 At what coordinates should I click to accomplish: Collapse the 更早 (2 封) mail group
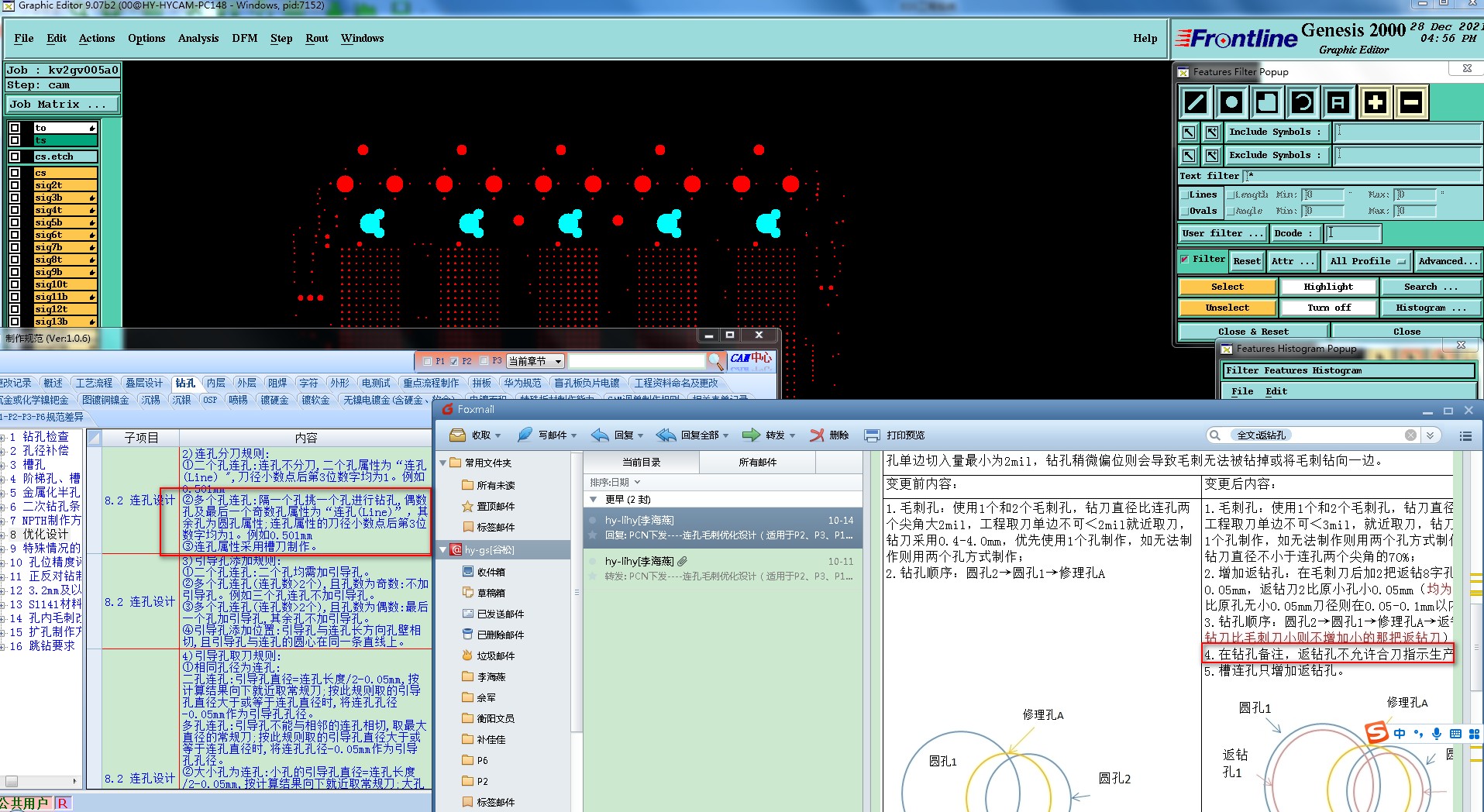tap(594, 499)
